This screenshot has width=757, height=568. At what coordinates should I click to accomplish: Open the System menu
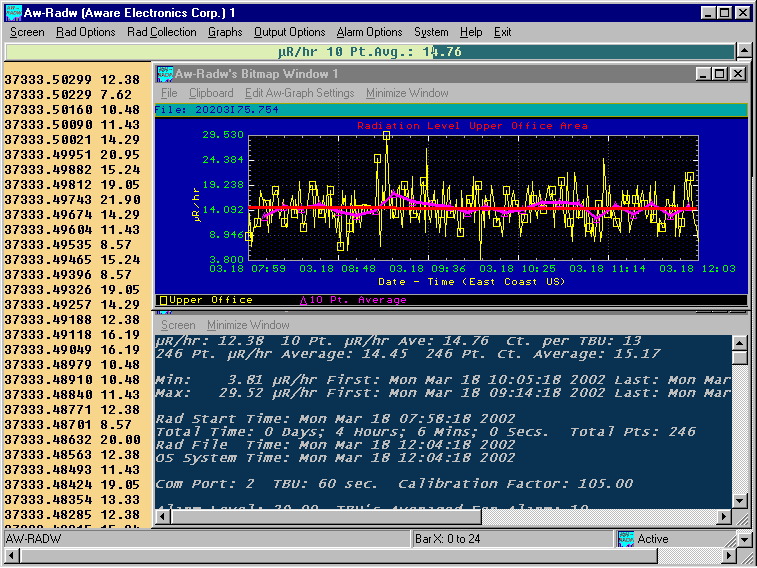[x=431, y=32]
